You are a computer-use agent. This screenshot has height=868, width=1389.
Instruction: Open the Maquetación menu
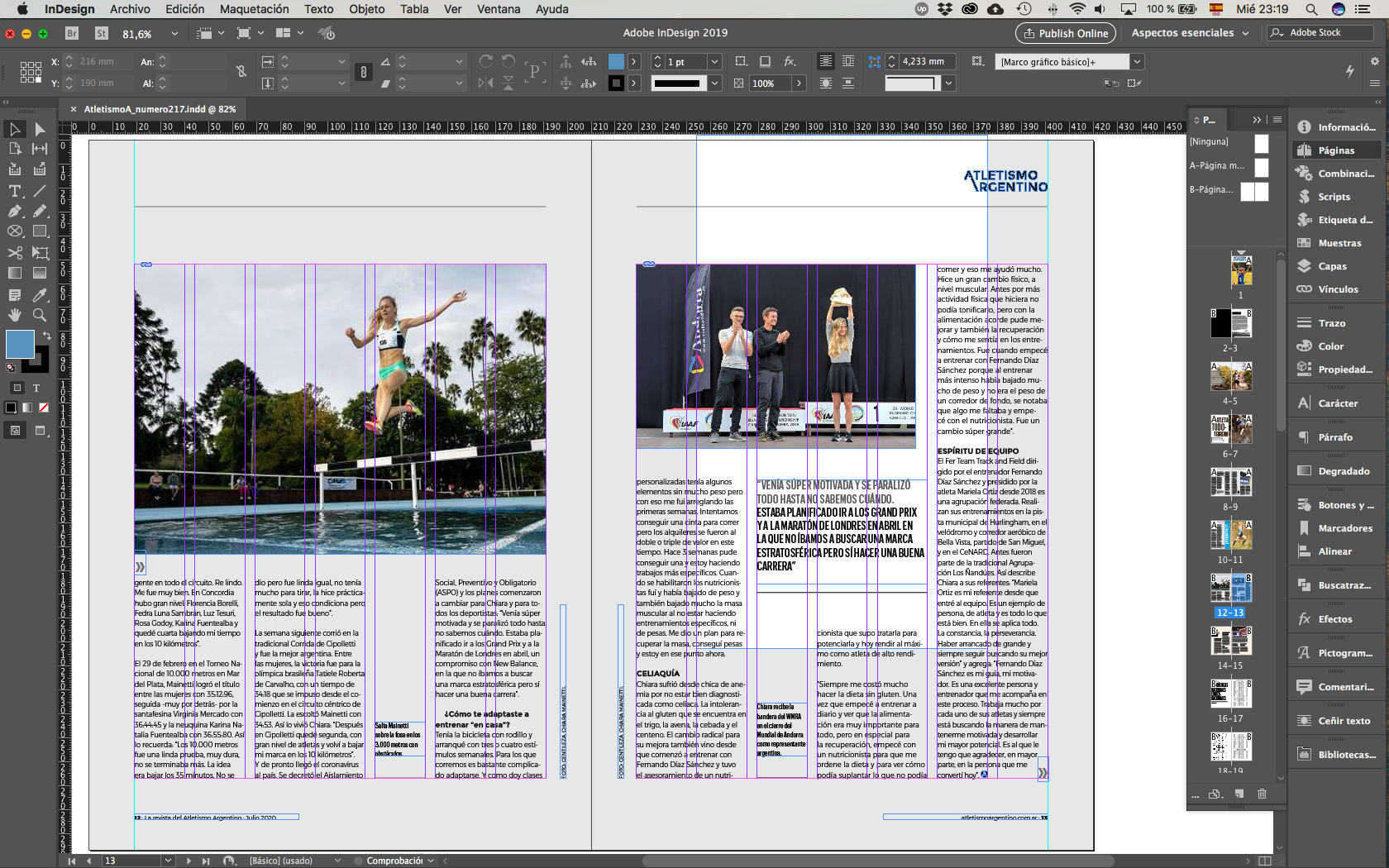click(254, 9)
